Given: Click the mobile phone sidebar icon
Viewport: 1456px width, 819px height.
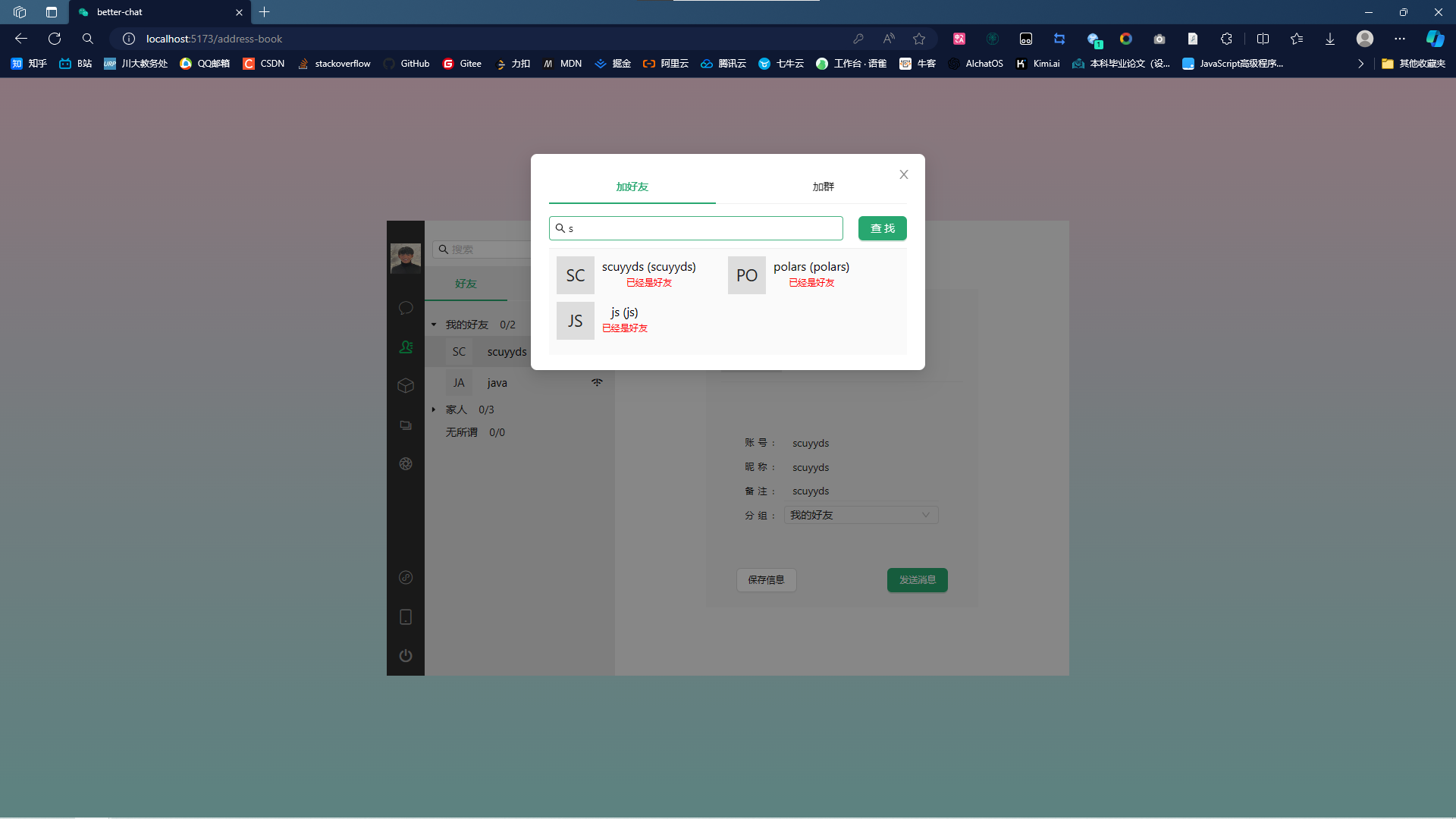Looking at the screenshot, I should coord(406,617).
